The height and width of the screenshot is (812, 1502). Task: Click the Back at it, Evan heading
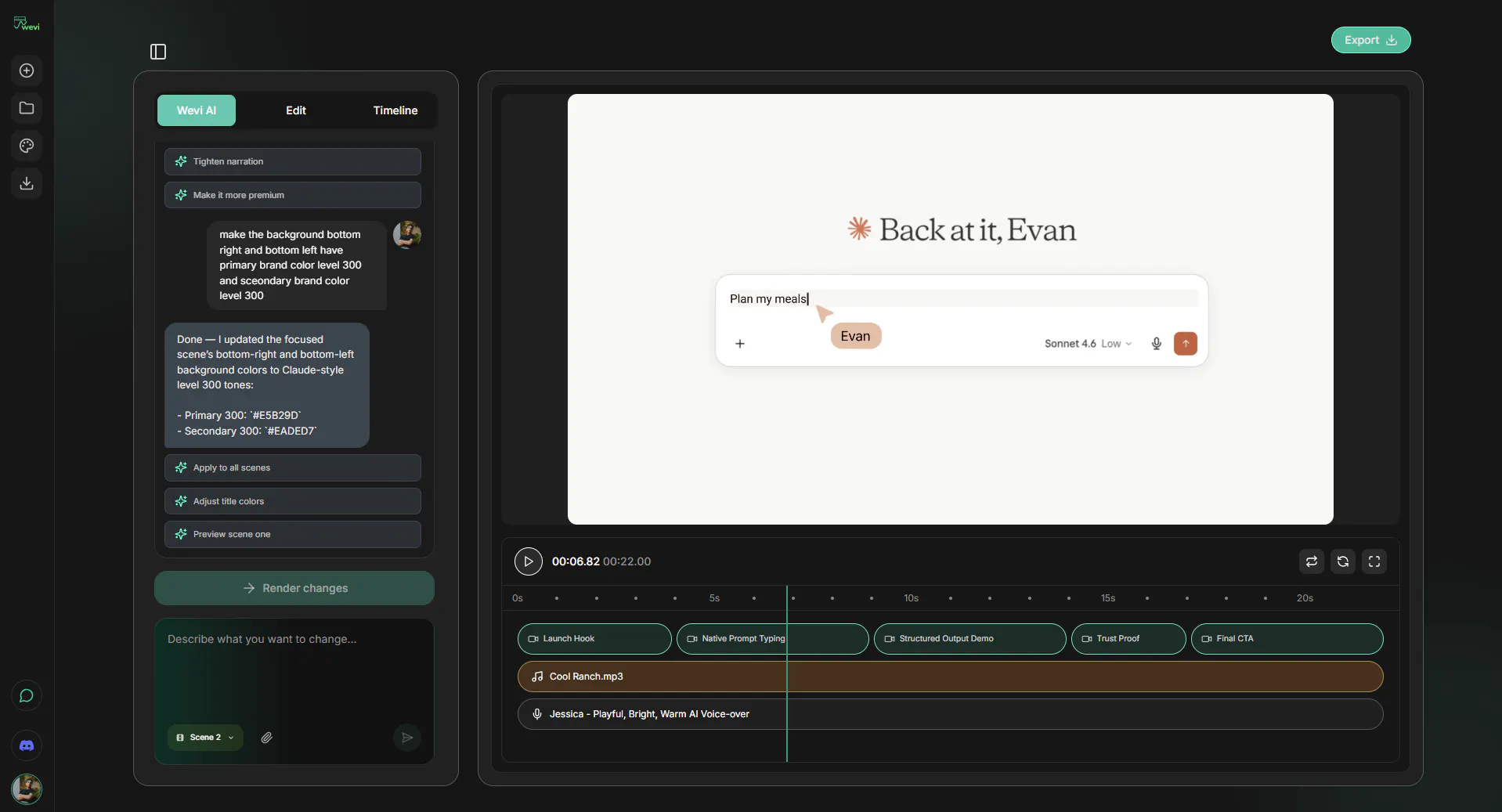coord(962,229)
